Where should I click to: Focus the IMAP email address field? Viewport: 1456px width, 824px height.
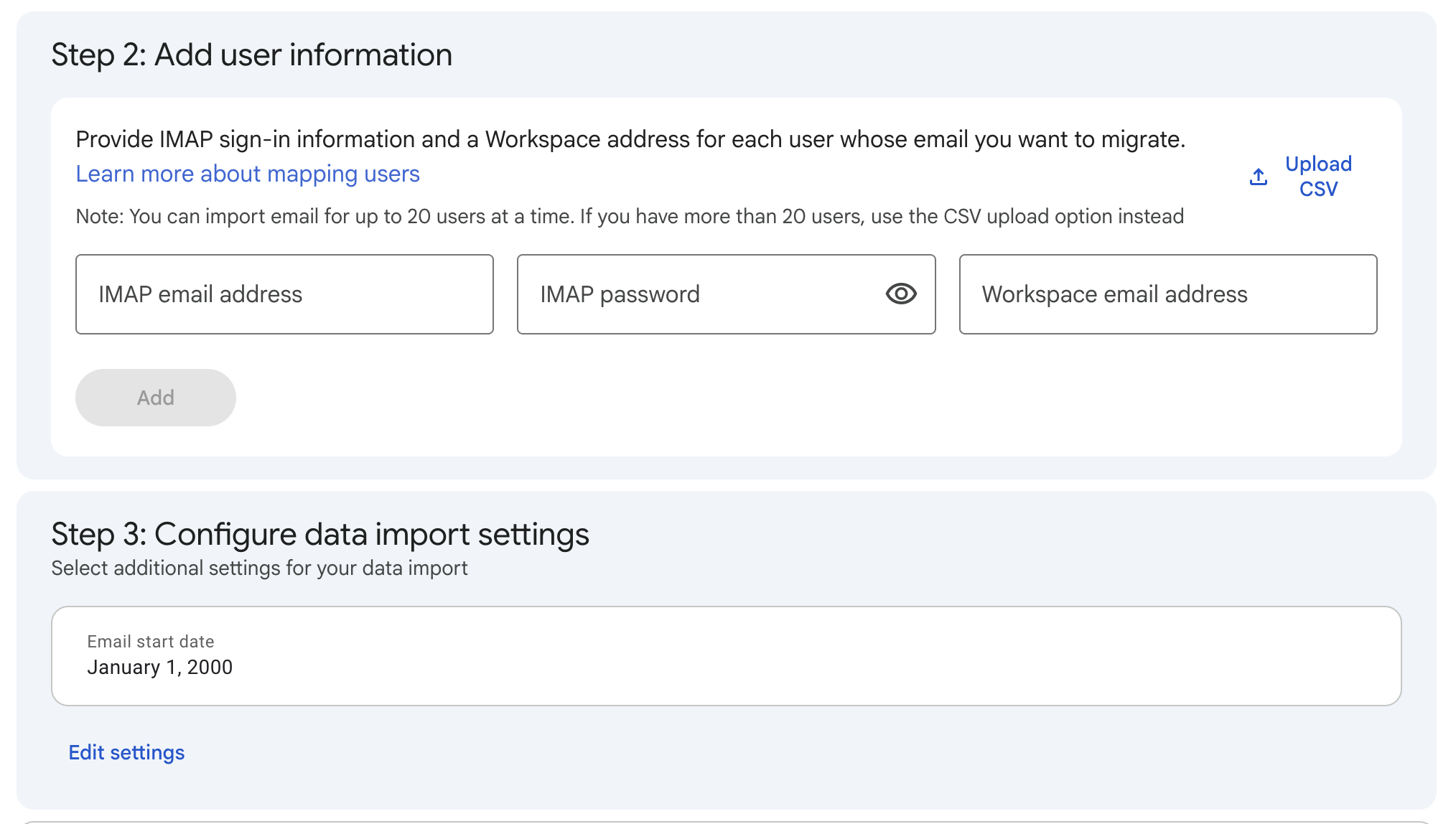[284, 294]
